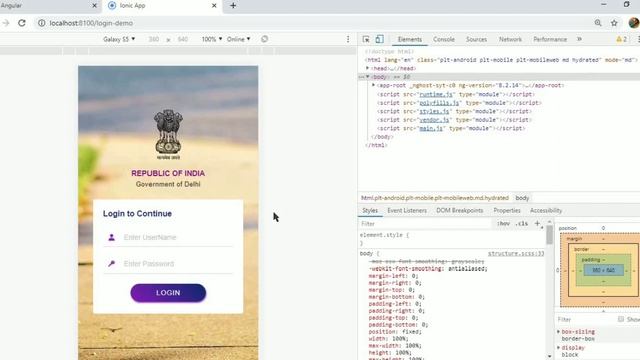The image size is (640, 360).
Task: Switch to the Styles subtab
Action: [x=370, y=211]
